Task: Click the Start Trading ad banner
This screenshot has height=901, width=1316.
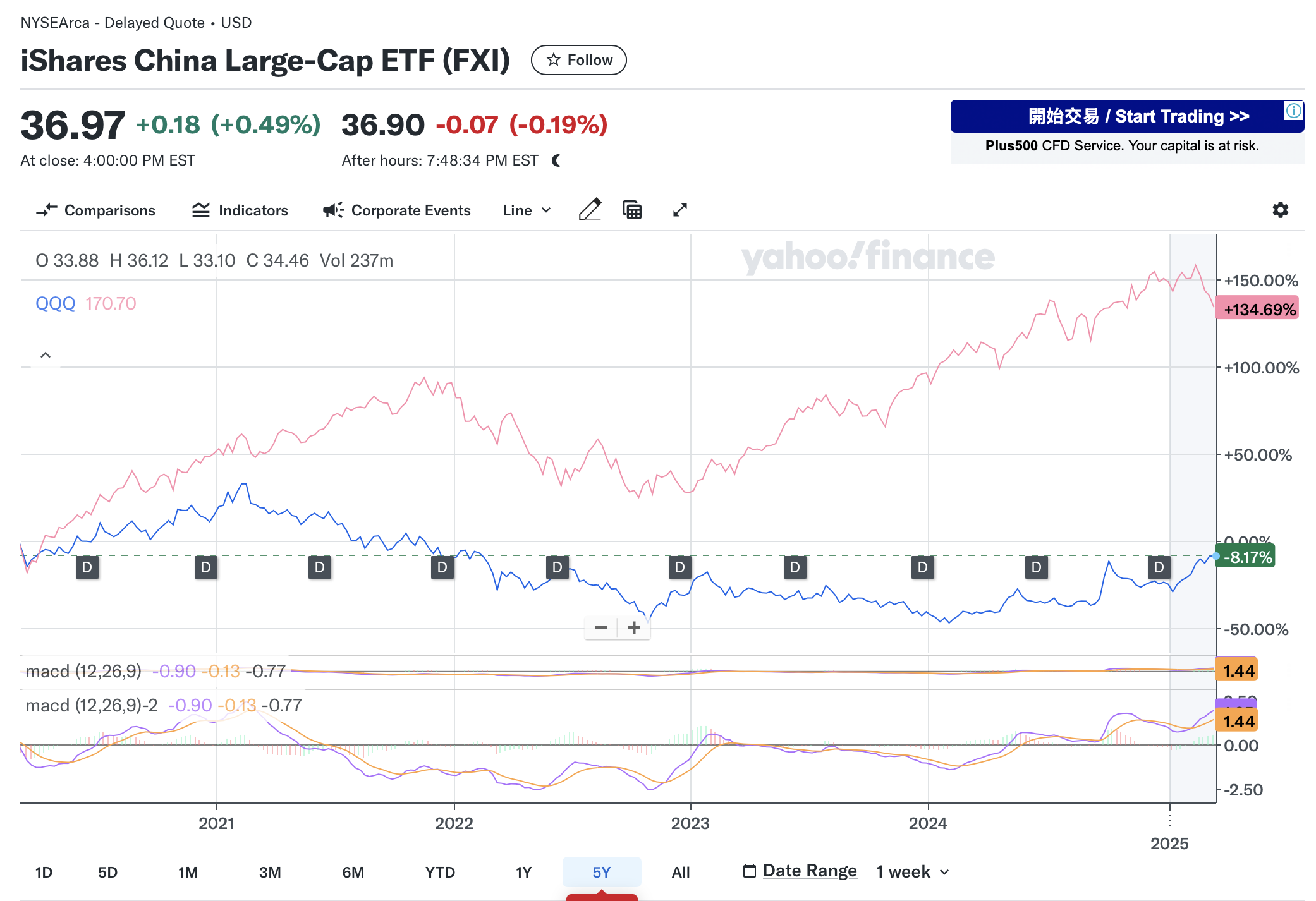Action: [x=1126, y=117]
